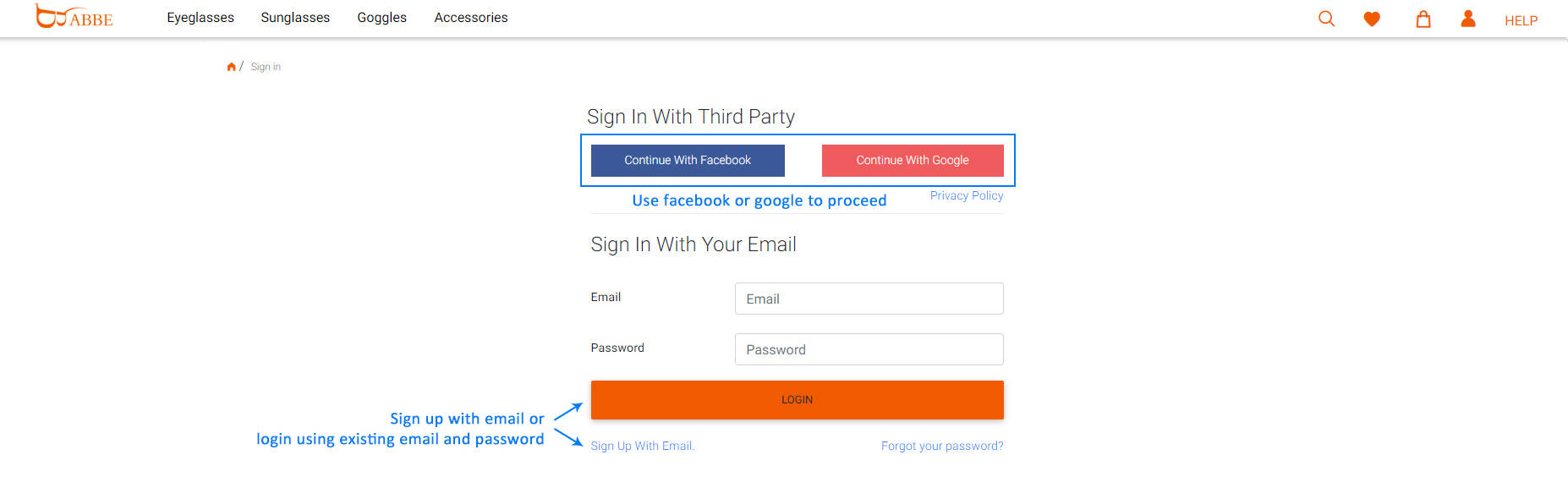Open the Accessories menu
Screen dimensions: 1568x477
471,18
